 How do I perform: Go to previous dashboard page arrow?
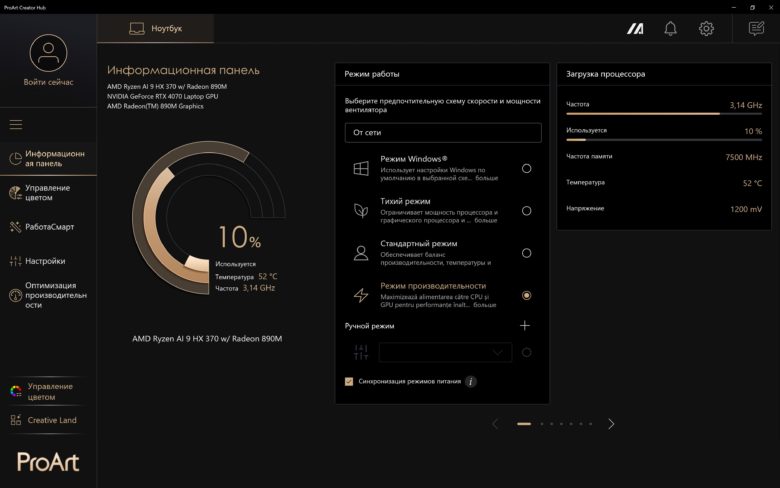(x=495, y=424)
